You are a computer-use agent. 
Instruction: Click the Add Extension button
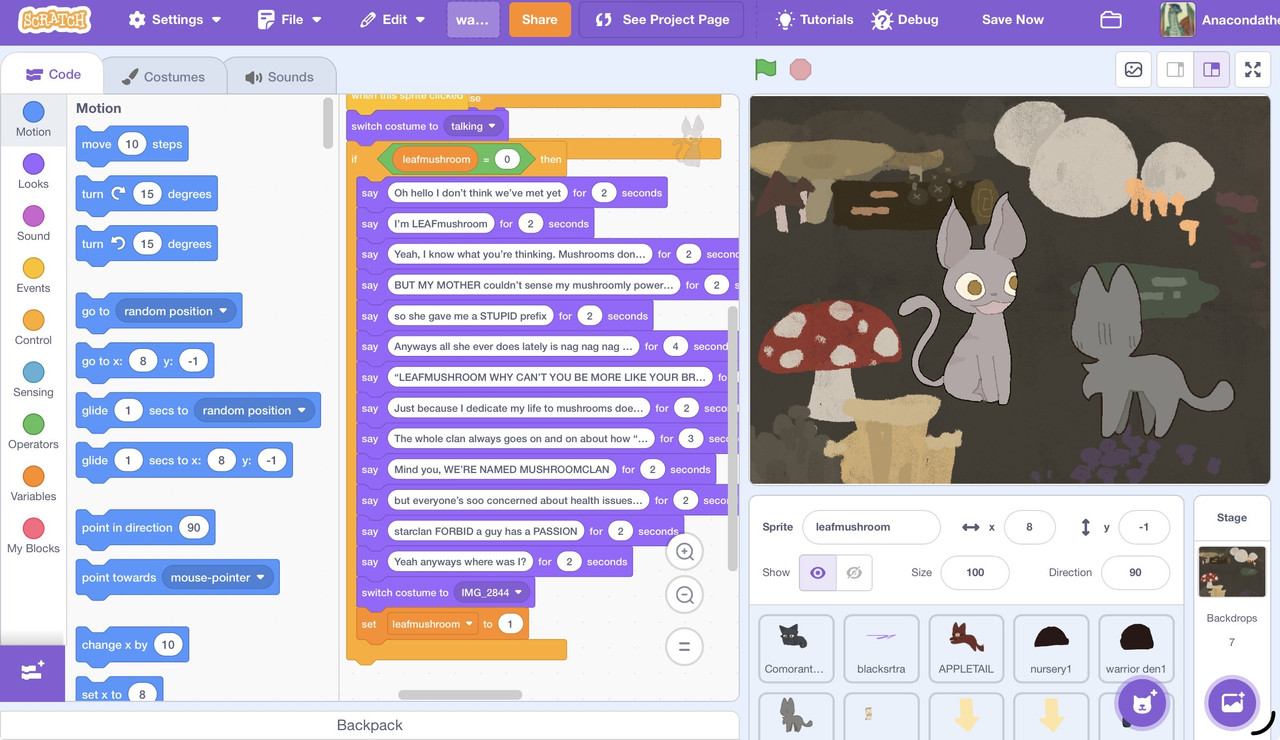point(32,672)
